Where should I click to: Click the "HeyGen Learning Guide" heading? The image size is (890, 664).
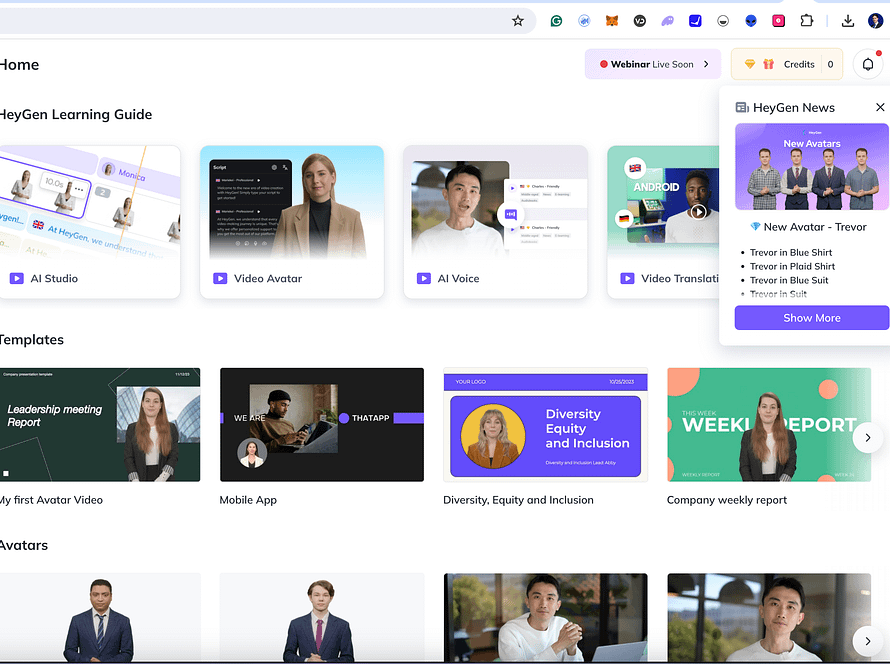coord(75,115)
